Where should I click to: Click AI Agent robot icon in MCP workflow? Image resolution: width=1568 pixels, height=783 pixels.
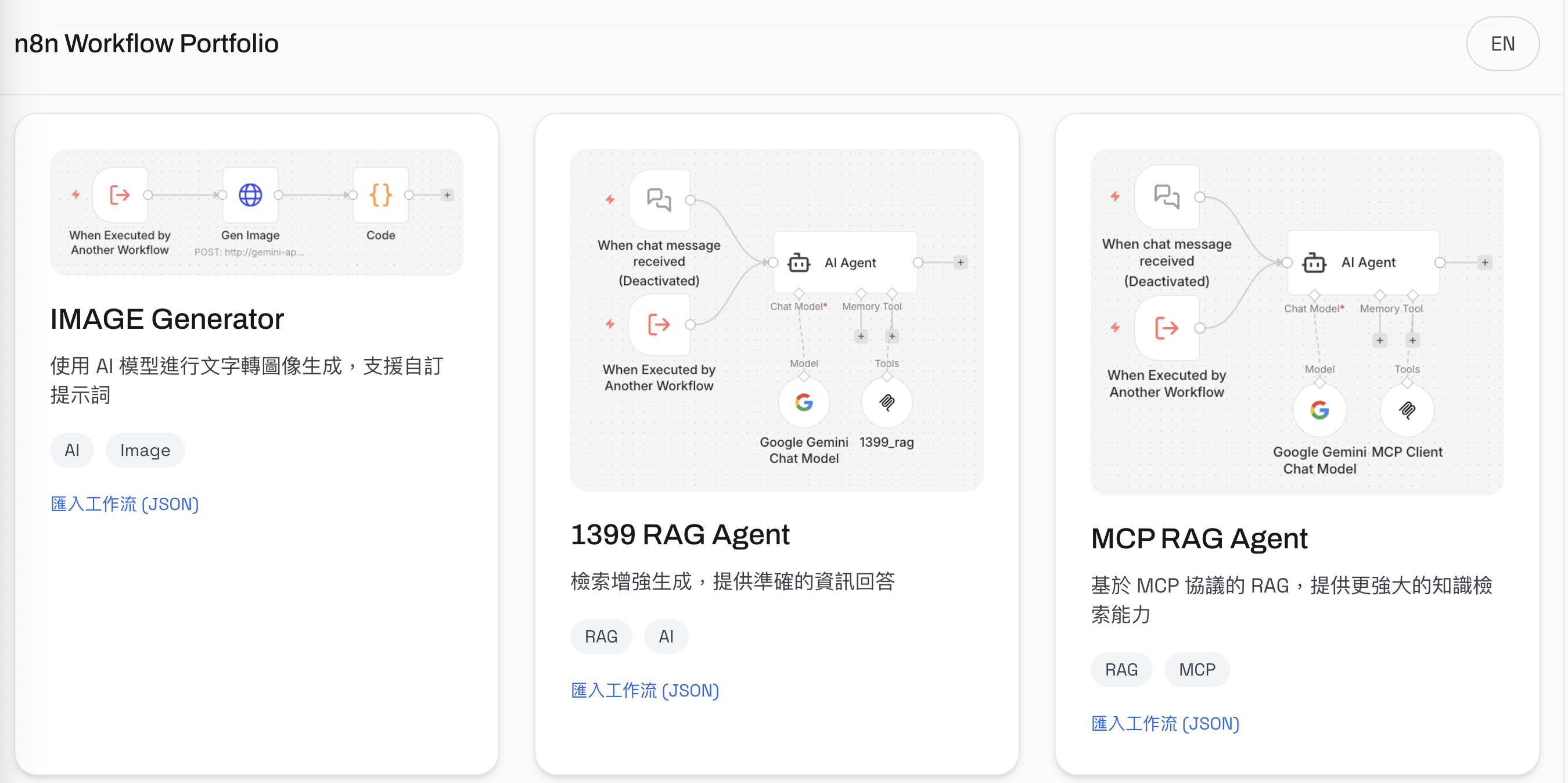pos(1314,263)
